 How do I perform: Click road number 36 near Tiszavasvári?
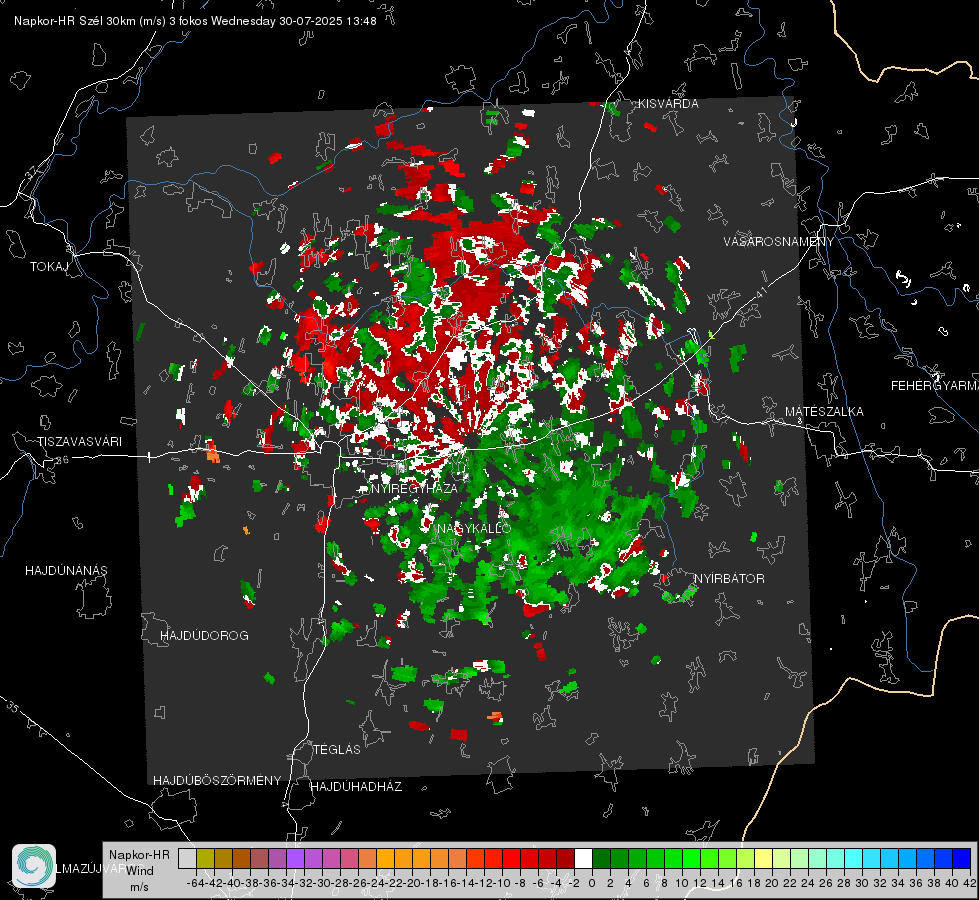coord(62,460)
